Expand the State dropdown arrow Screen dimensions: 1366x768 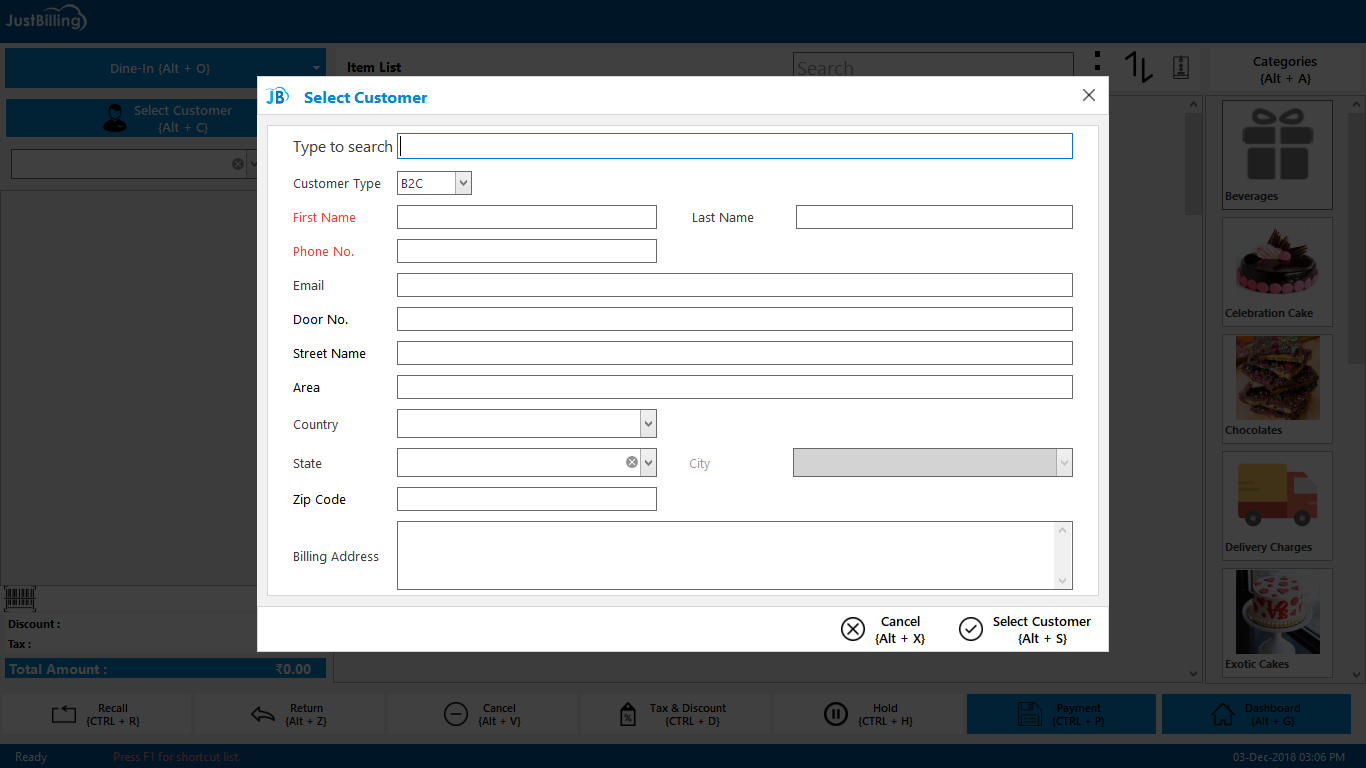pos(649,463)
